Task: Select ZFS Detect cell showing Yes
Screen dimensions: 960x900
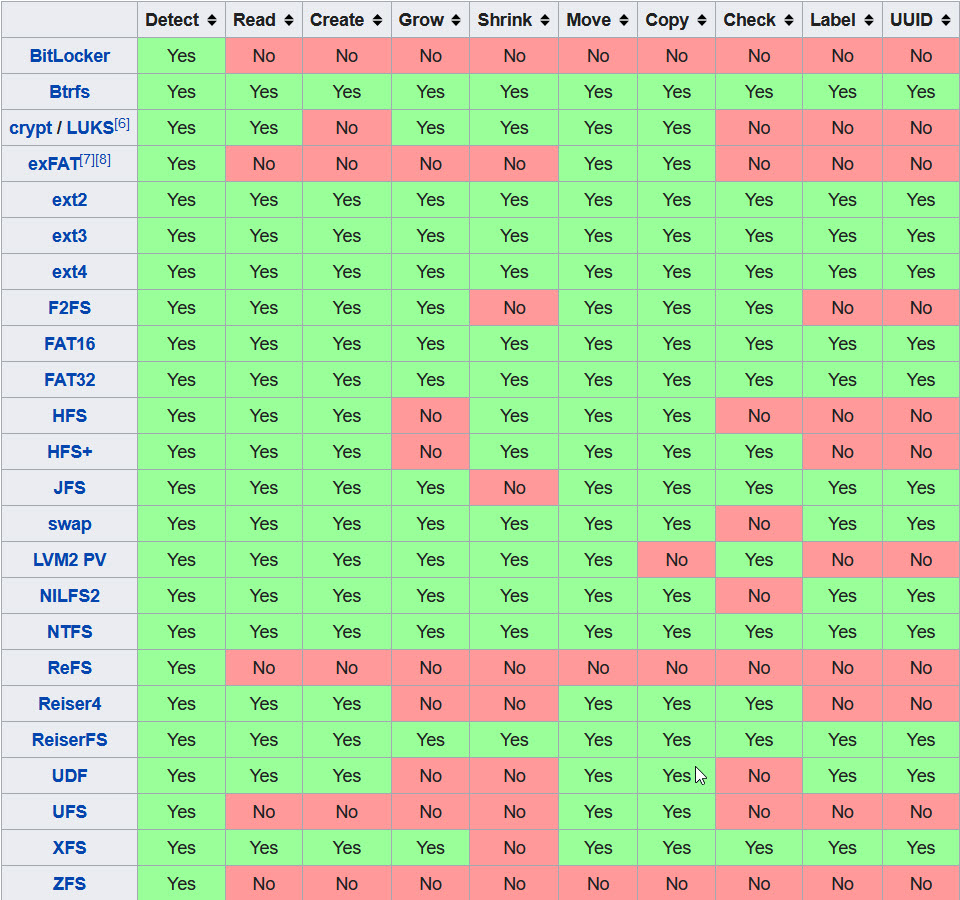Action: (181, 884)
